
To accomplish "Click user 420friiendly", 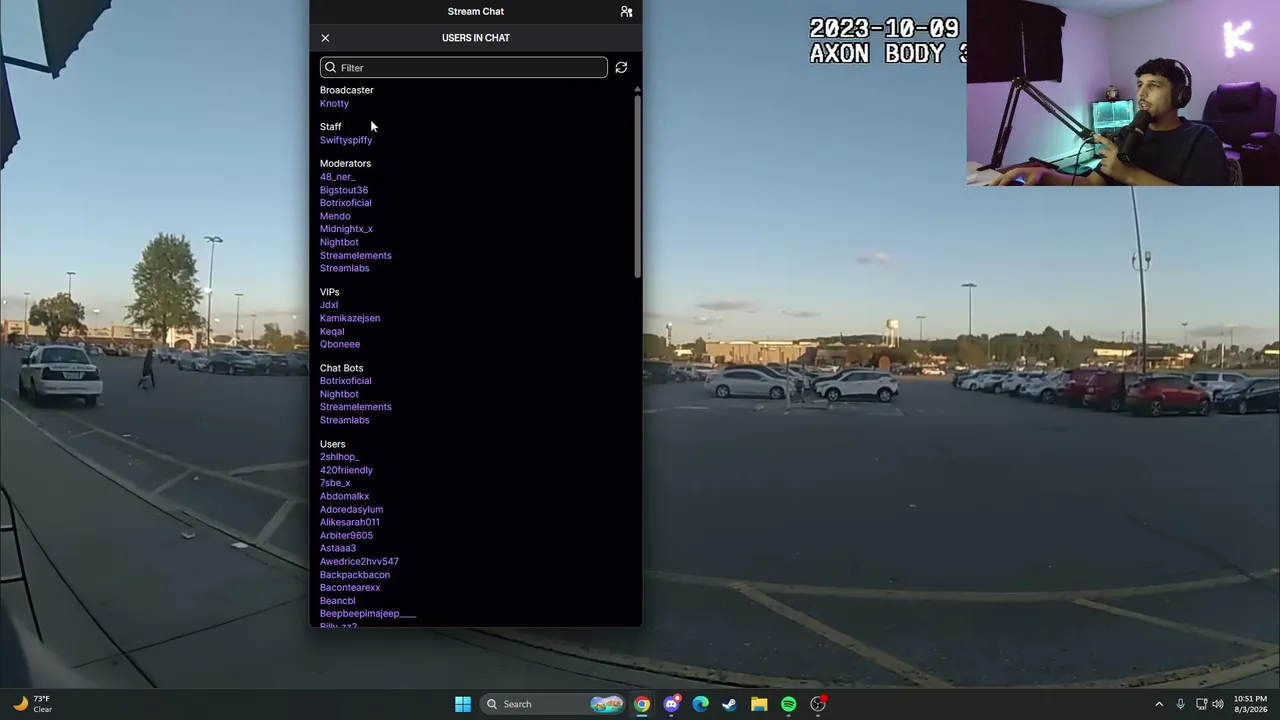I will click(x=346, y=470).
